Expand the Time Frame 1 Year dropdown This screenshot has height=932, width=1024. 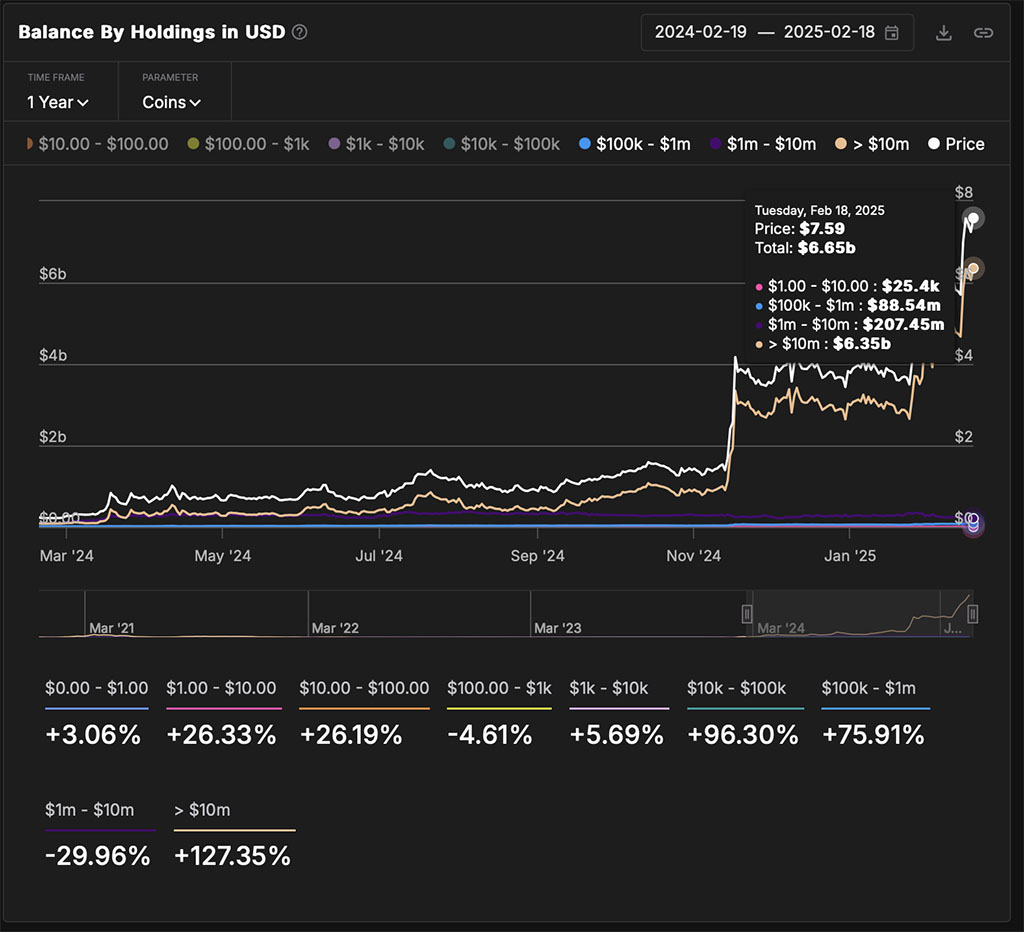pyautogui.click(x=58, y=103)
